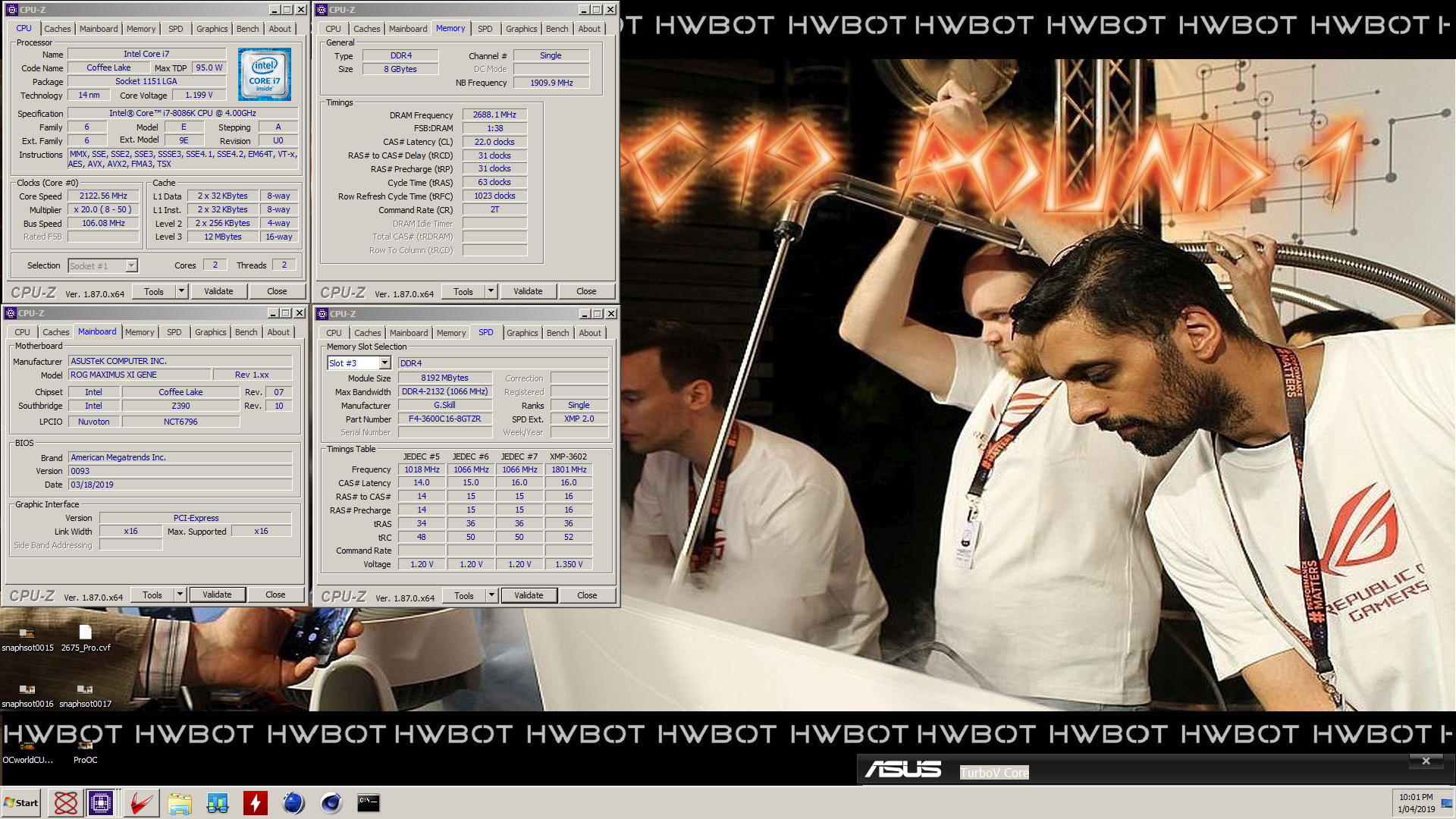Expand Tools arrow in Mainboard tab window

click(x=180, y=595)
